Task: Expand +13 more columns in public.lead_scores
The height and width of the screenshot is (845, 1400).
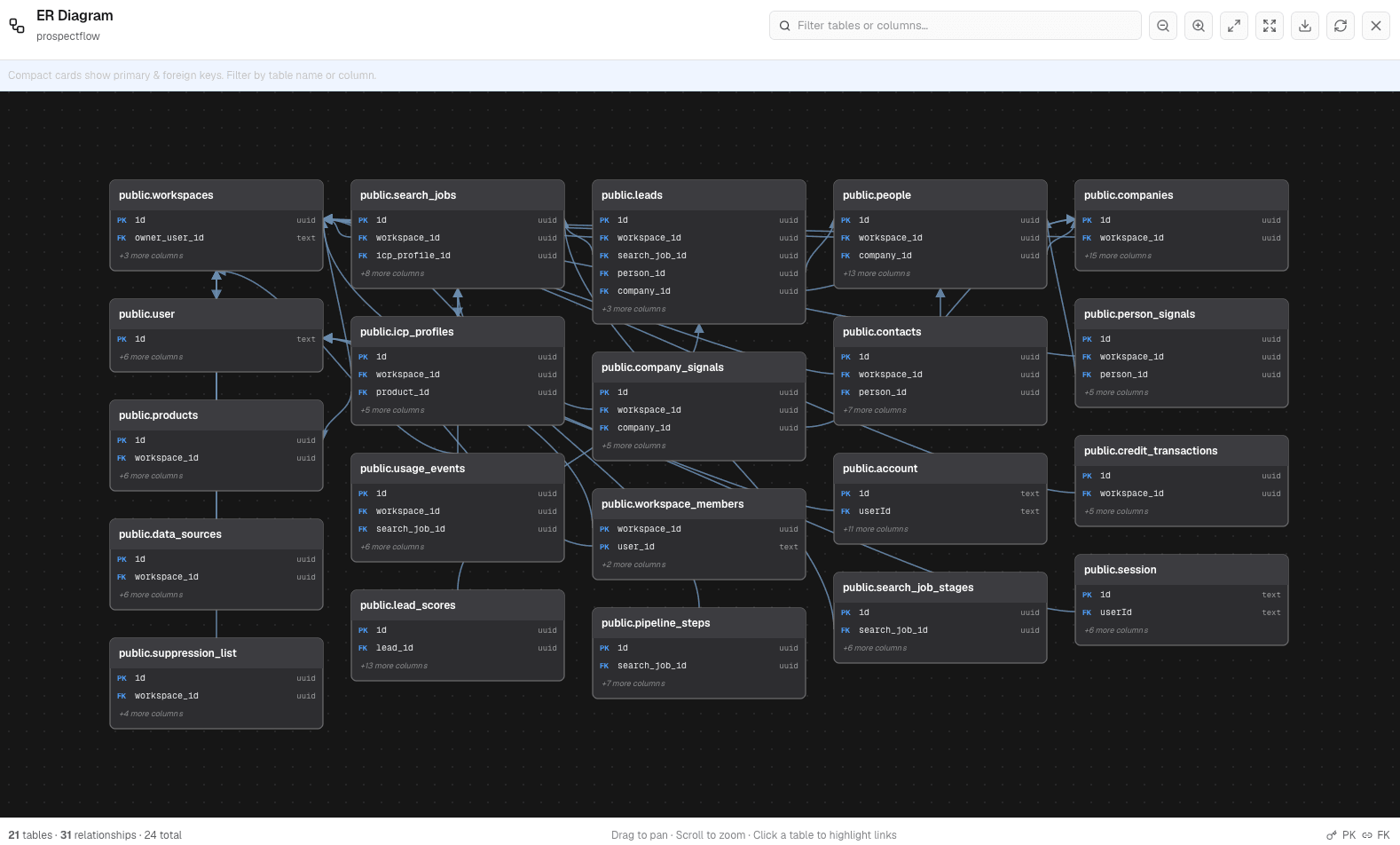Action: [x=394, y=666]
